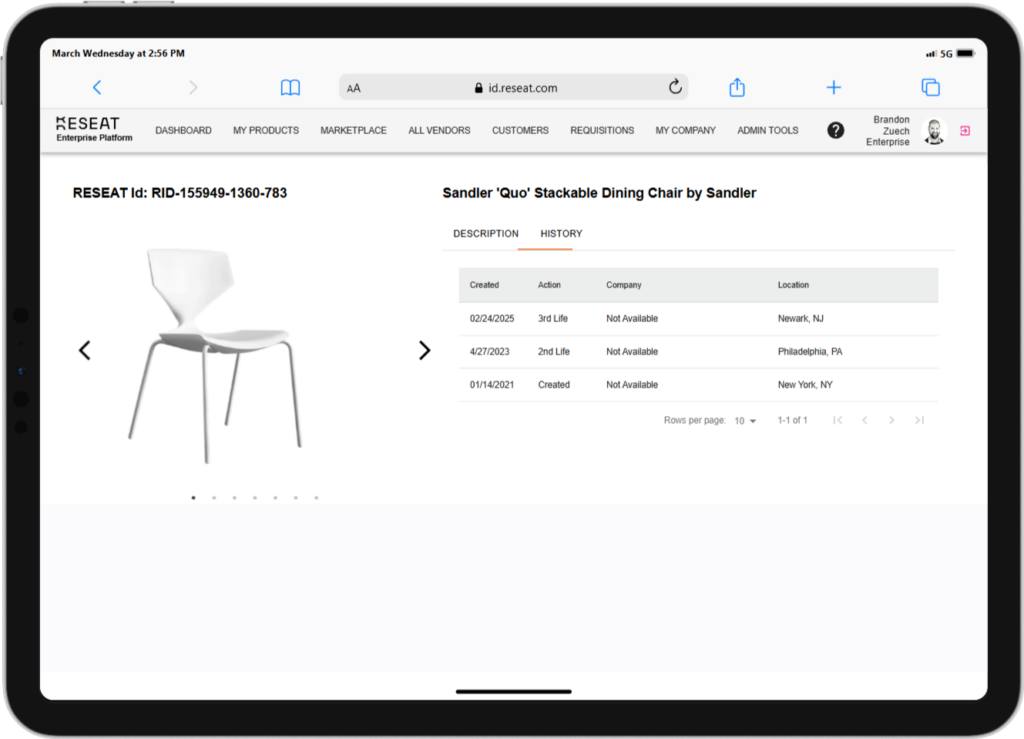1024x739 pixels.
Task: Open the Admin Tools menu item
Action: coord(767,130)
